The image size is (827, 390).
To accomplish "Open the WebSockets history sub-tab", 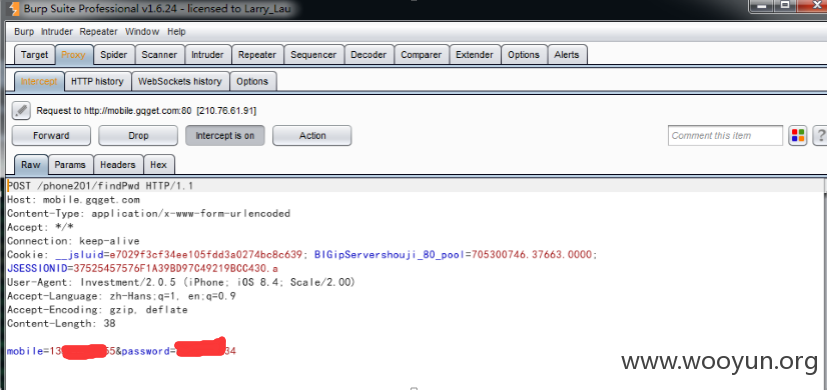I will tap(180, 81).
